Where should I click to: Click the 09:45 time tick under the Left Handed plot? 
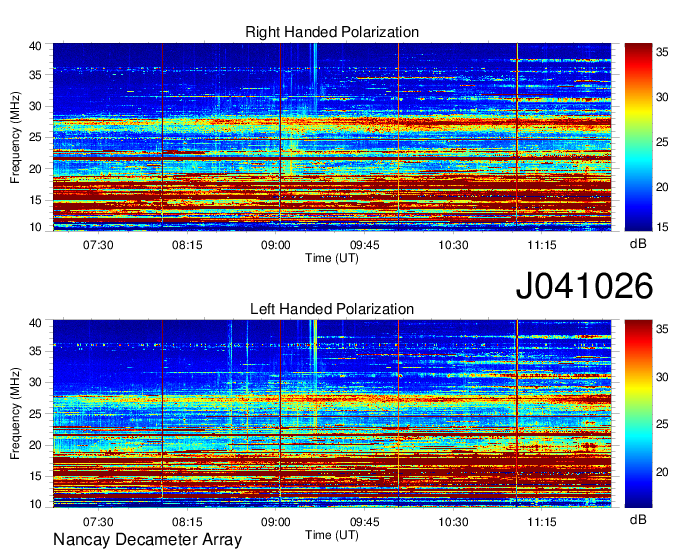(x=364, y=522)
